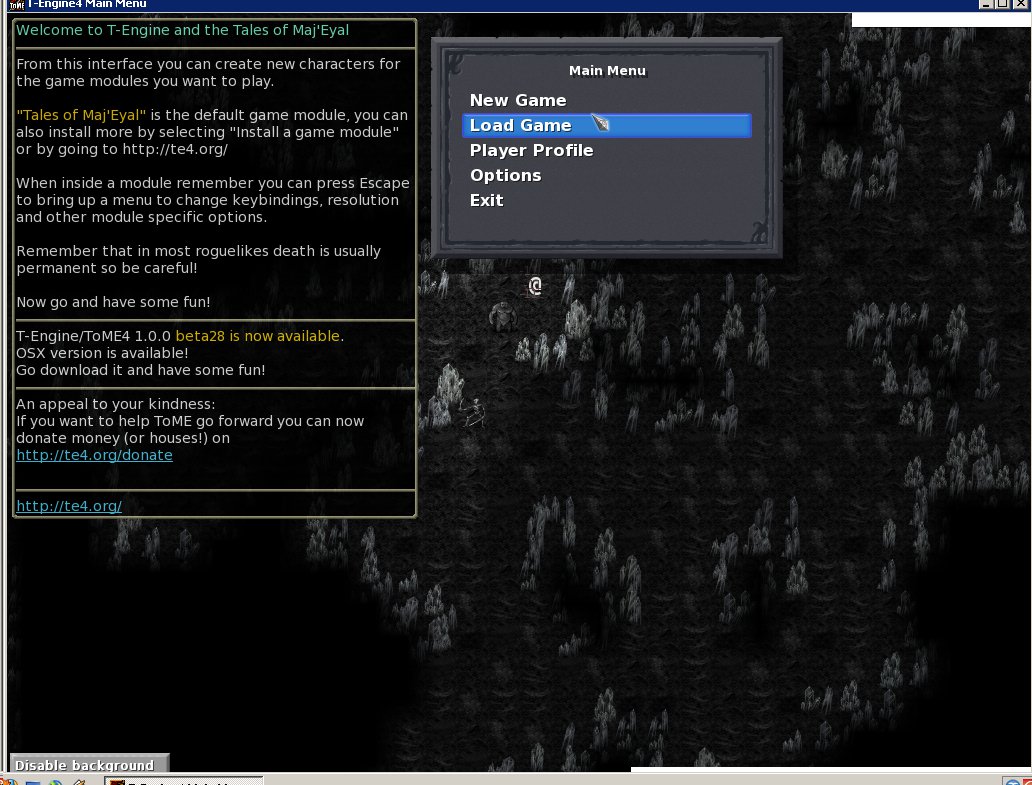The height and width of the screenshot is (785, 1032).
Task: Follow the http://te4.org/ homepage link
Action: pos(69,505)
